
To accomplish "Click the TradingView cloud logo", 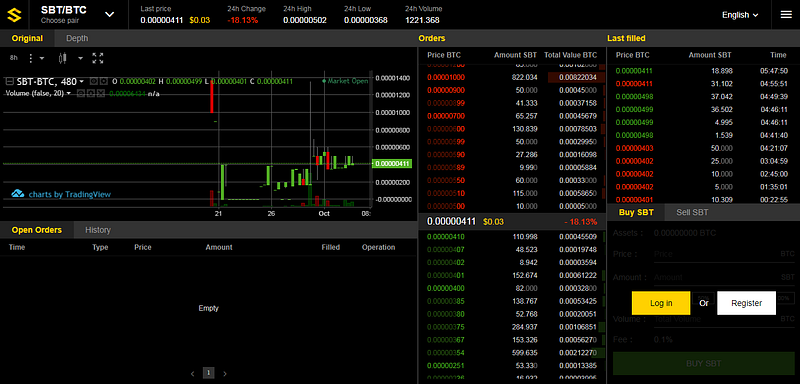I will click(18, 194).
